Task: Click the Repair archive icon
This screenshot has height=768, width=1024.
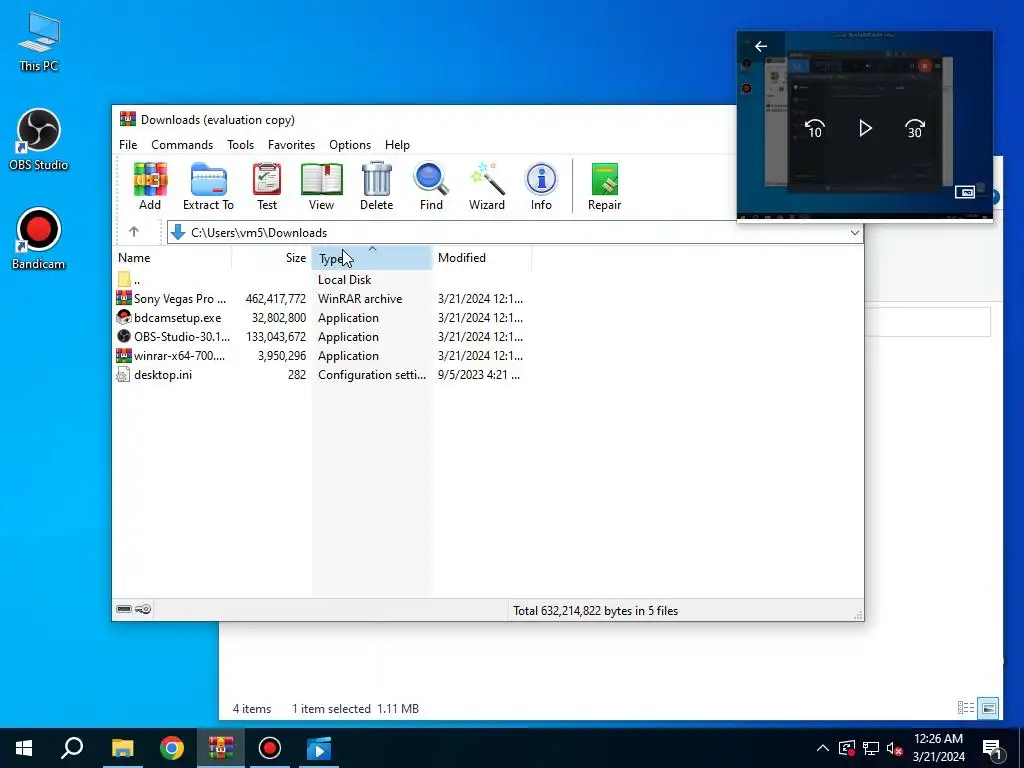Action: click(x=605, y=186)
